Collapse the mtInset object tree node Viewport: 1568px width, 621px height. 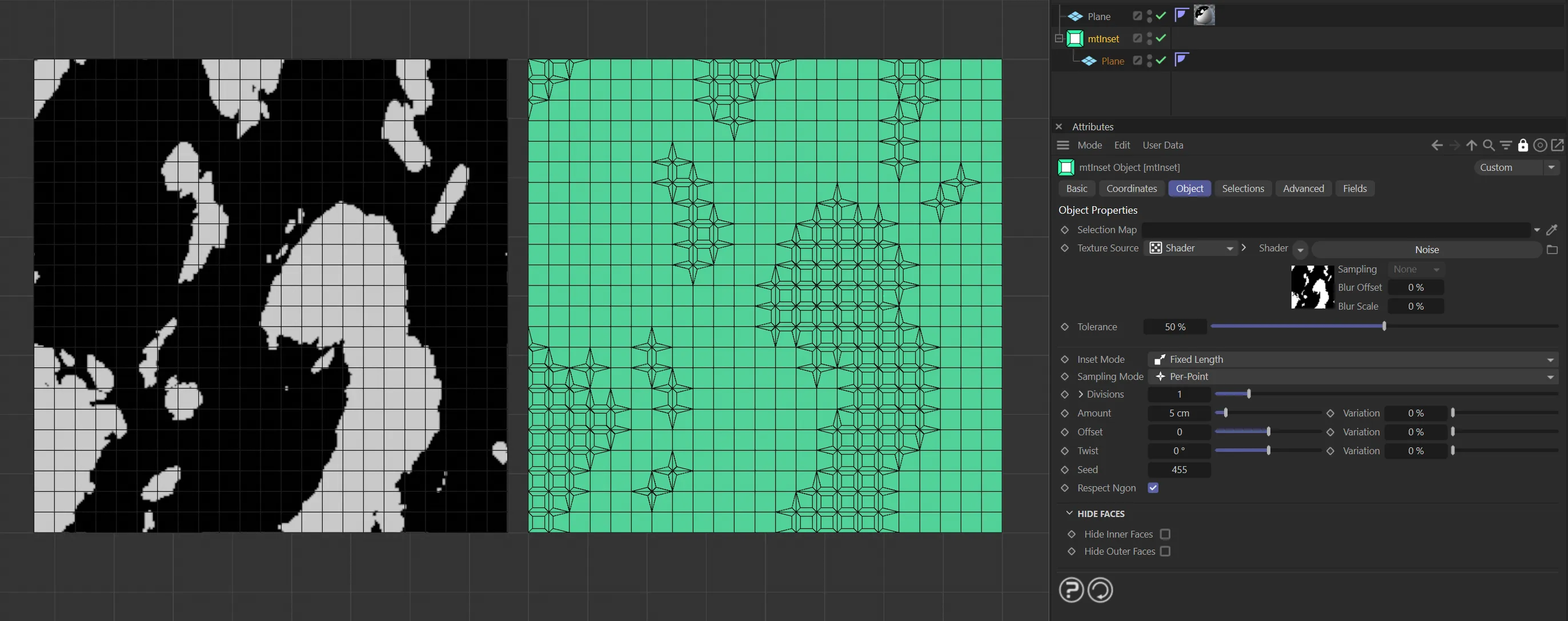tap(1058, 38)
